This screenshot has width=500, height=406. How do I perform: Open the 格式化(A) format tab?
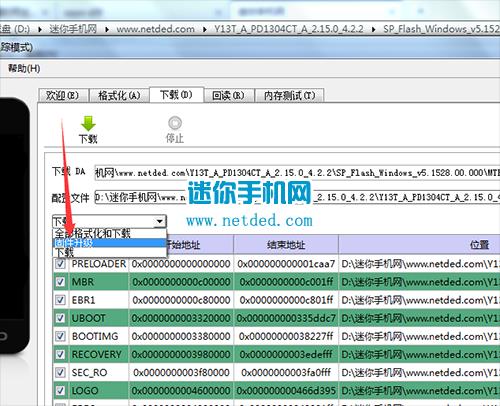[x=119, y=96]
